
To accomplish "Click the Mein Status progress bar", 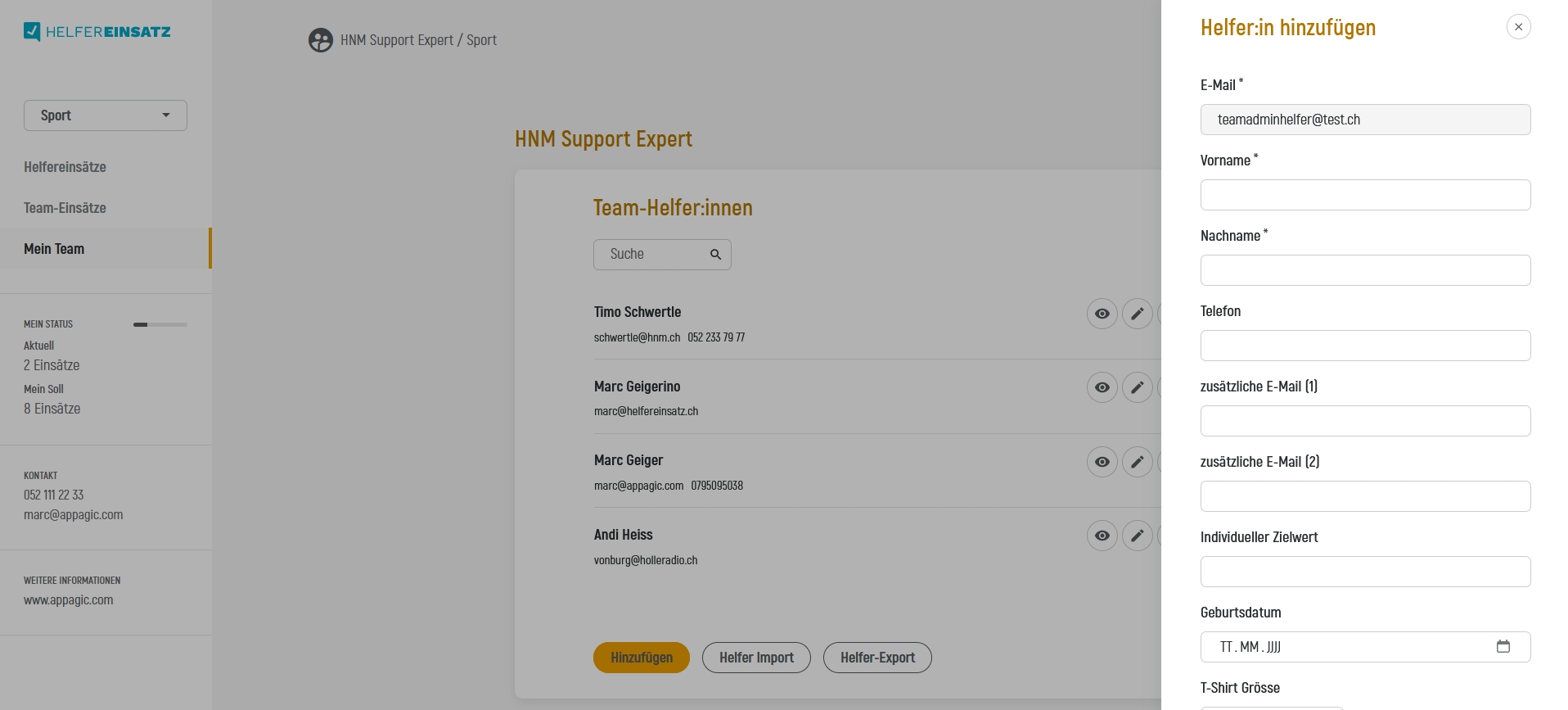I will 160,324.
